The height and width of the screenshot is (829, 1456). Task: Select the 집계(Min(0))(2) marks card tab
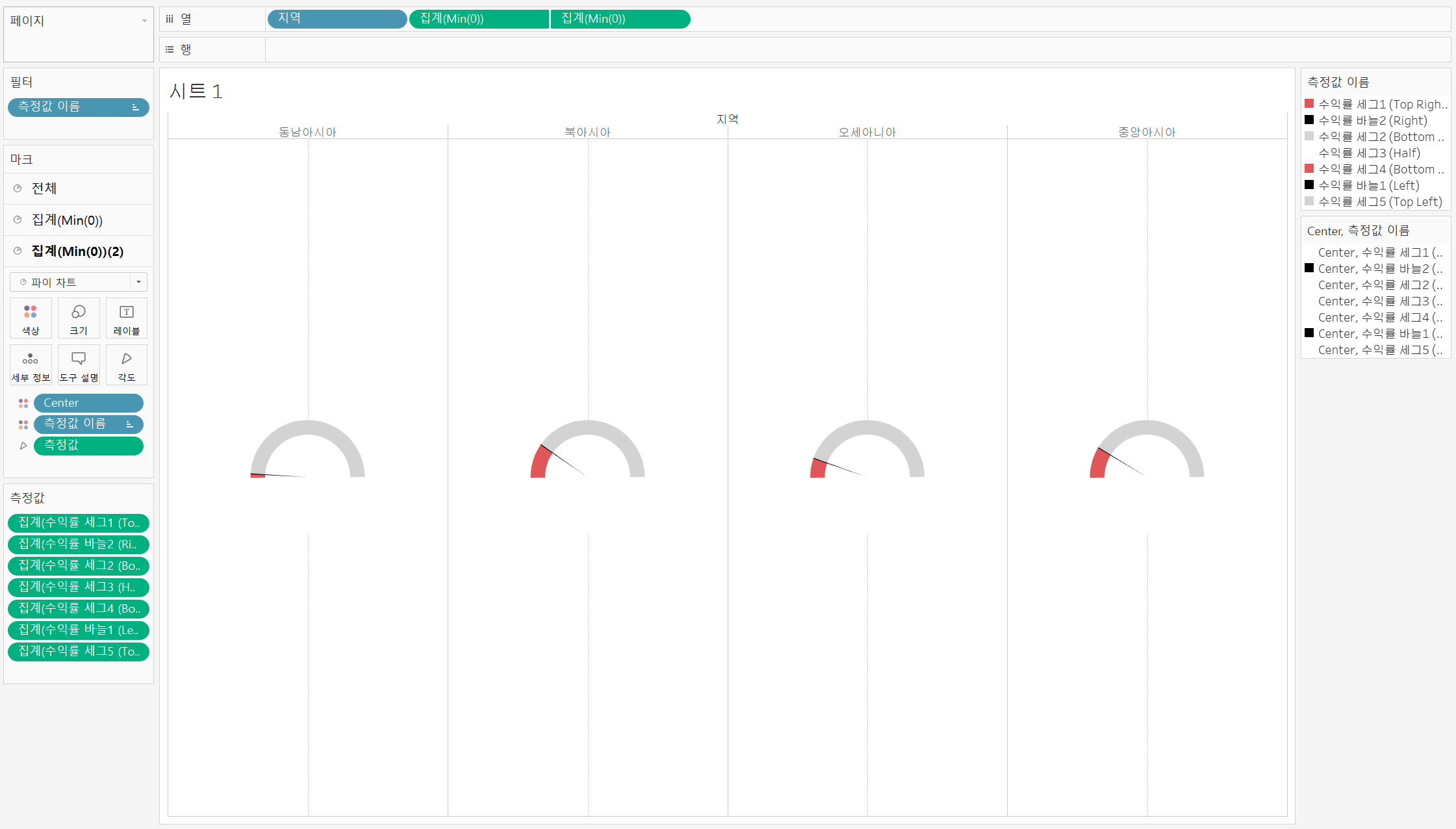tap(77, 251)
